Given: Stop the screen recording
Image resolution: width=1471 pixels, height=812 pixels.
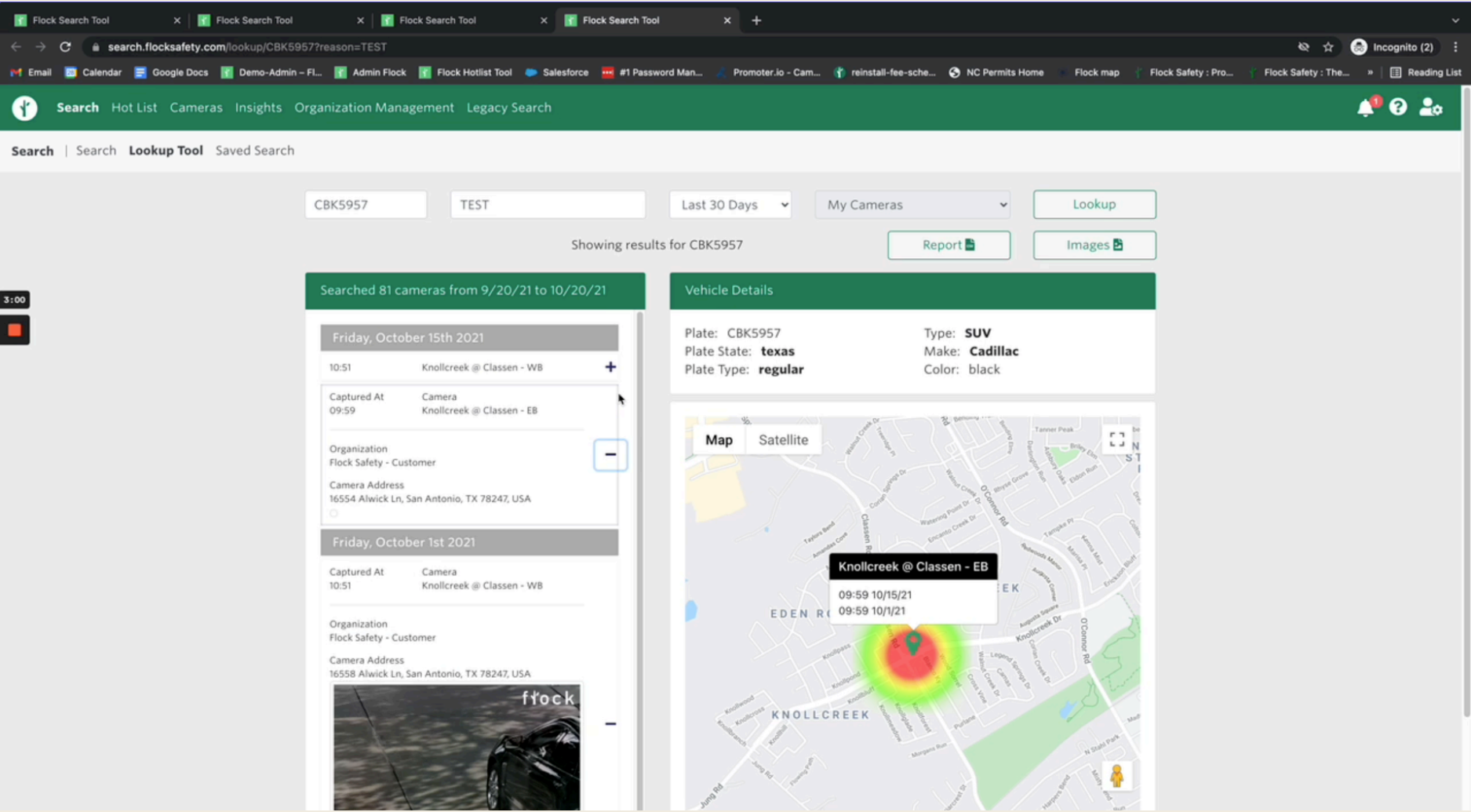Looking at the screenshot, I should coord(15,330).
